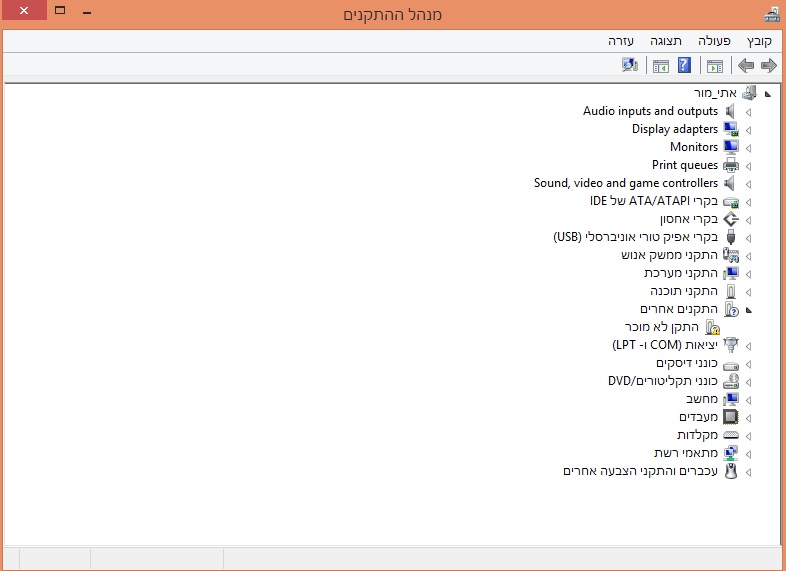Expand the מתאמי רשת network adapters node
This screenshot has width=786, height=571.
(x=749, y=454)
